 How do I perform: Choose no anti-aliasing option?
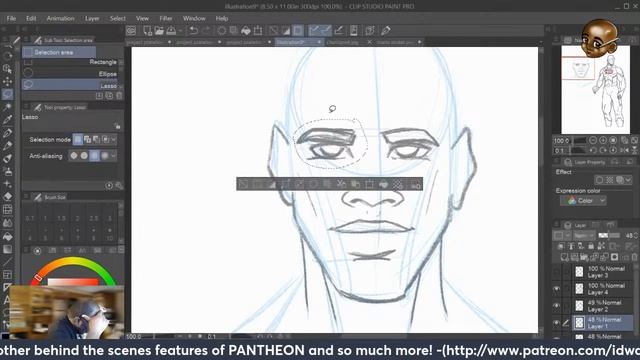74,156
